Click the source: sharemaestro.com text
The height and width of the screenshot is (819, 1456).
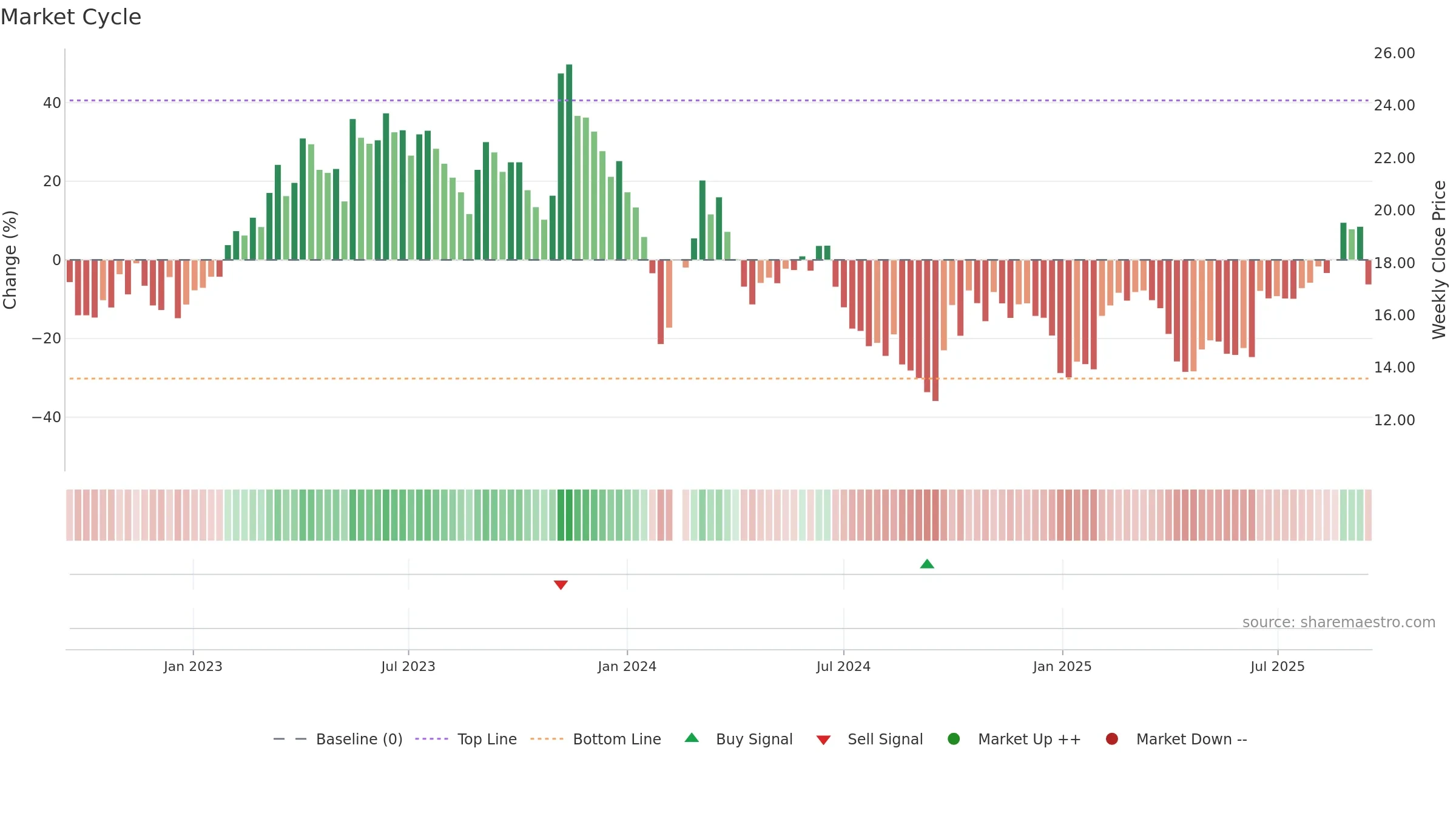point(1339,622)
